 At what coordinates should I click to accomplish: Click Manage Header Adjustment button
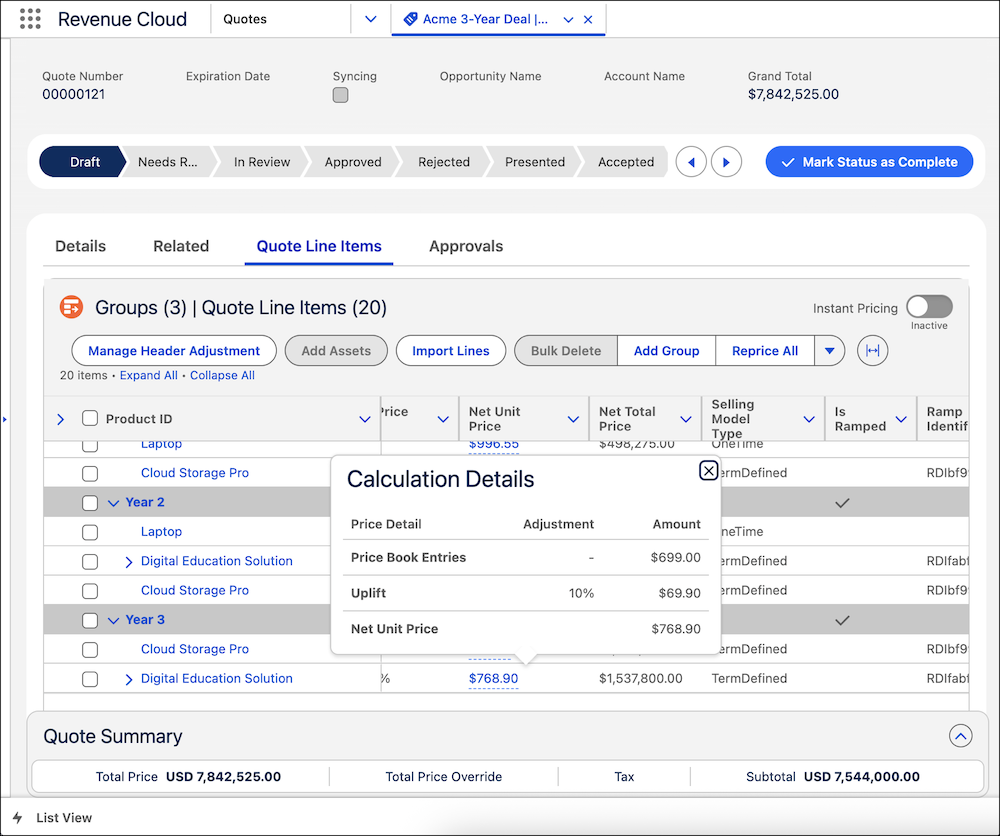coord(174,351)
